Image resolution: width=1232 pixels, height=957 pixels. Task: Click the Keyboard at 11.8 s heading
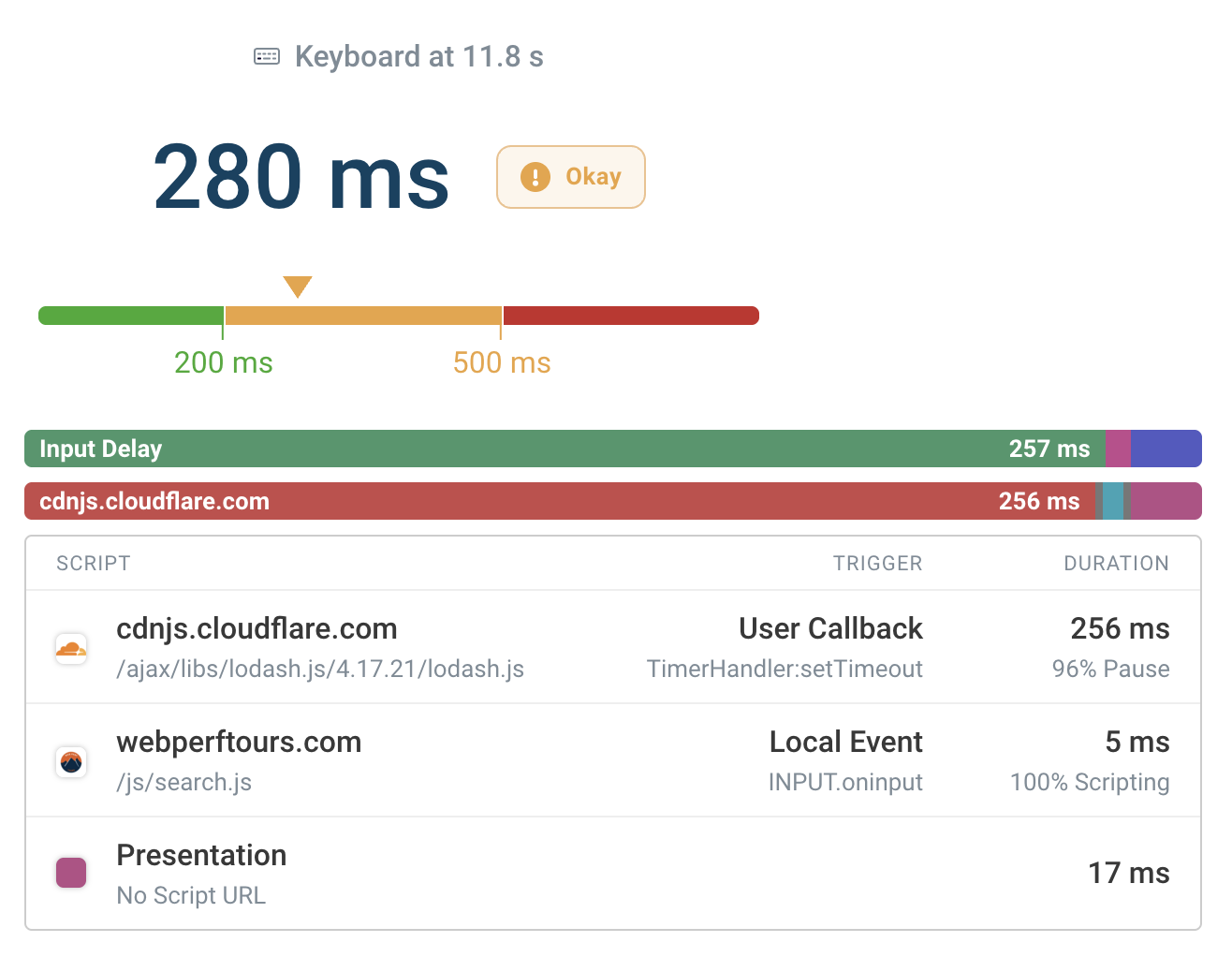(x=419, y=57)
